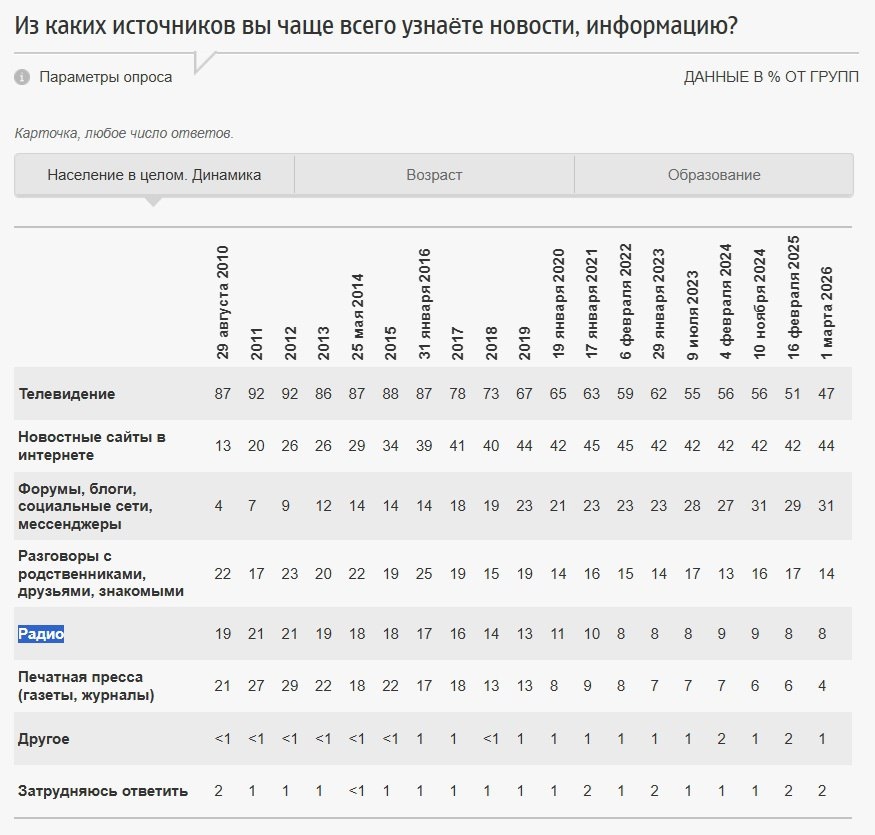Click the 25 мая 2014 column header
The width and height of the screenshot is (875, 835).
(x=357, y=316)
